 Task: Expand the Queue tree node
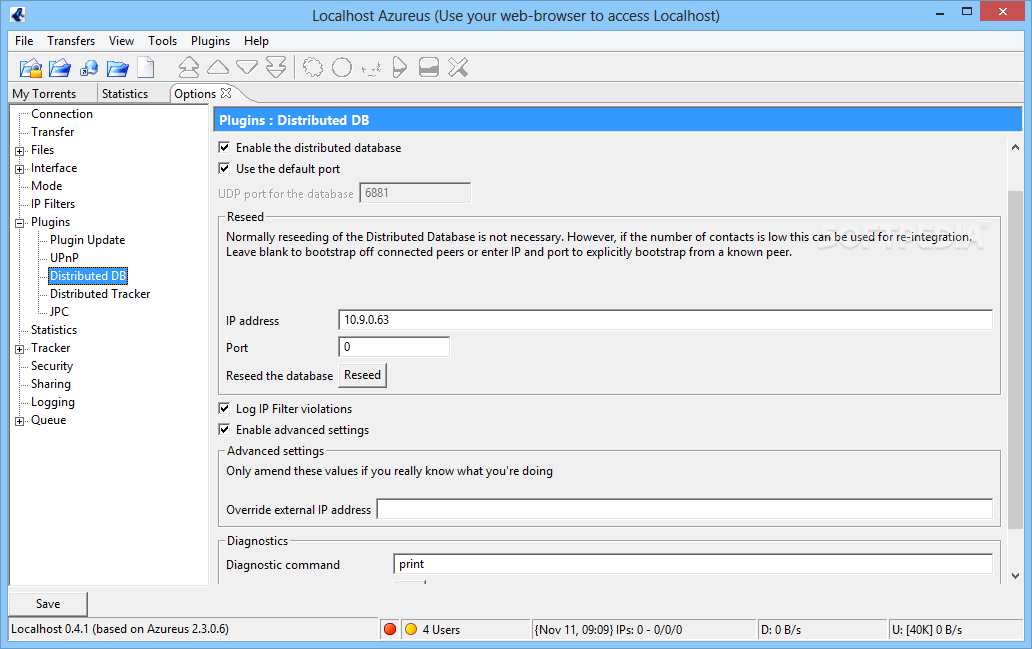click(x=20, y=421)
